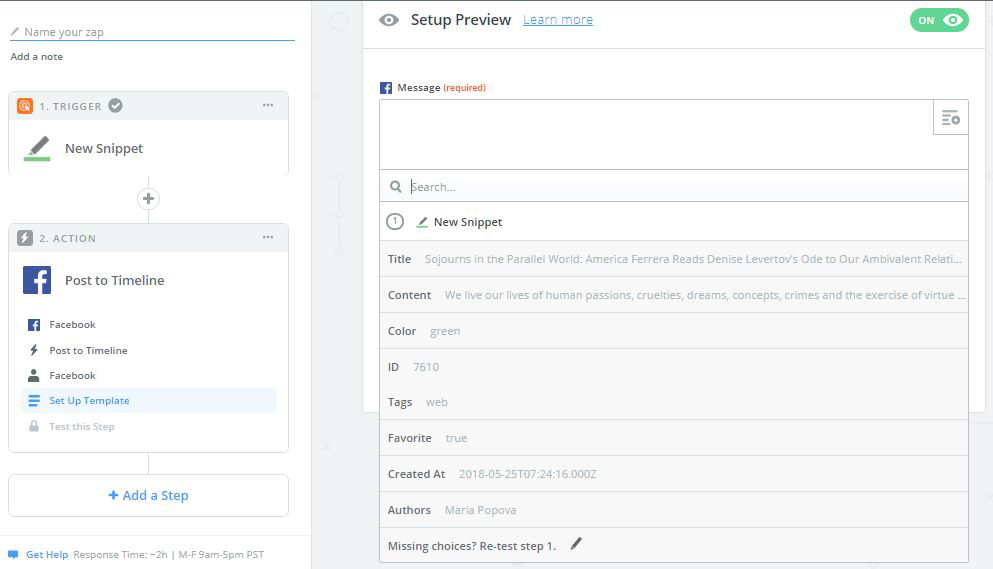
Task: Choose the Color green field option
Action: 674,331
